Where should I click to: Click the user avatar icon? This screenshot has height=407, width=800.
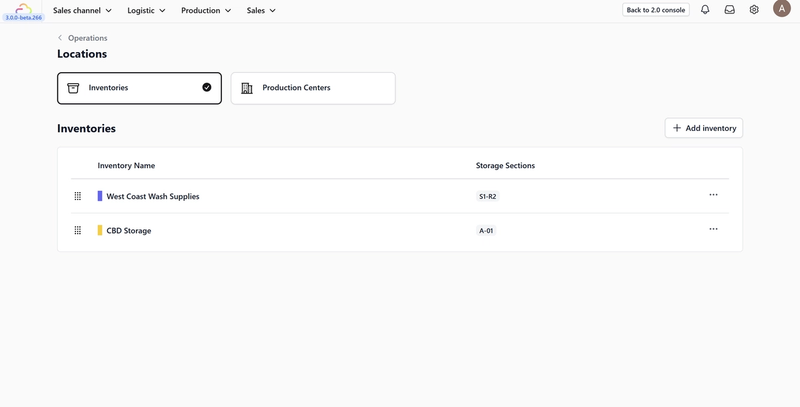[782, 10]
